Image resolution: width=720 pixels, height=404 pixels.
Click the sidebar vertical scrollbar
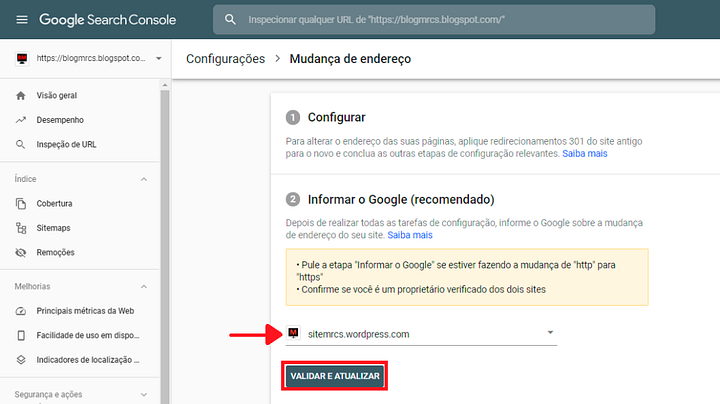(165, 247)
